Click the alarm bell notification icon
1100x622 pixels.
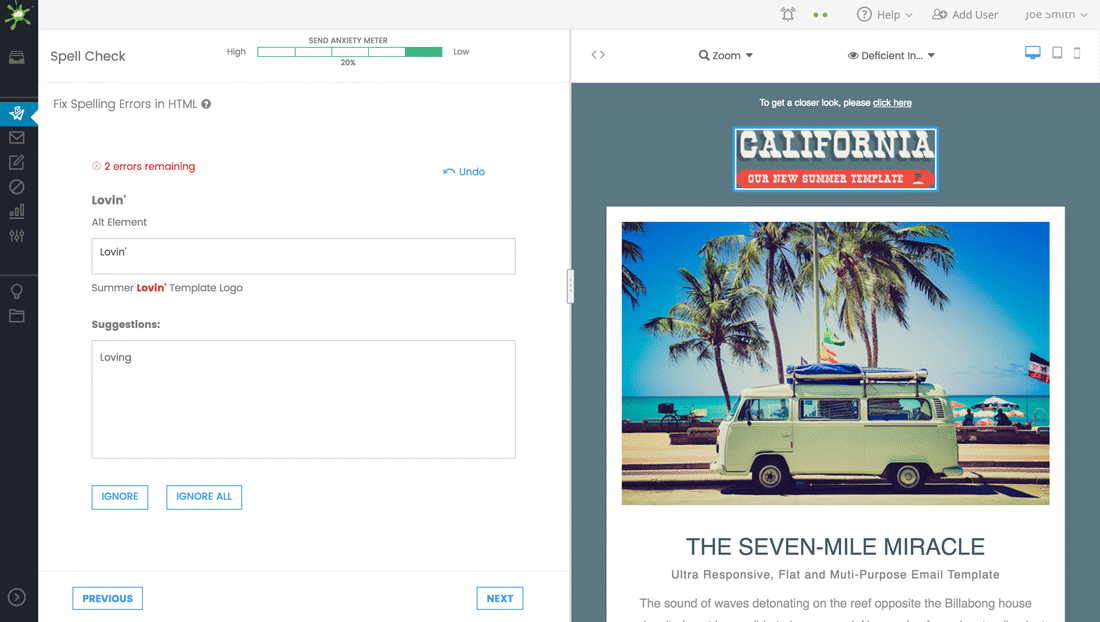788,14
